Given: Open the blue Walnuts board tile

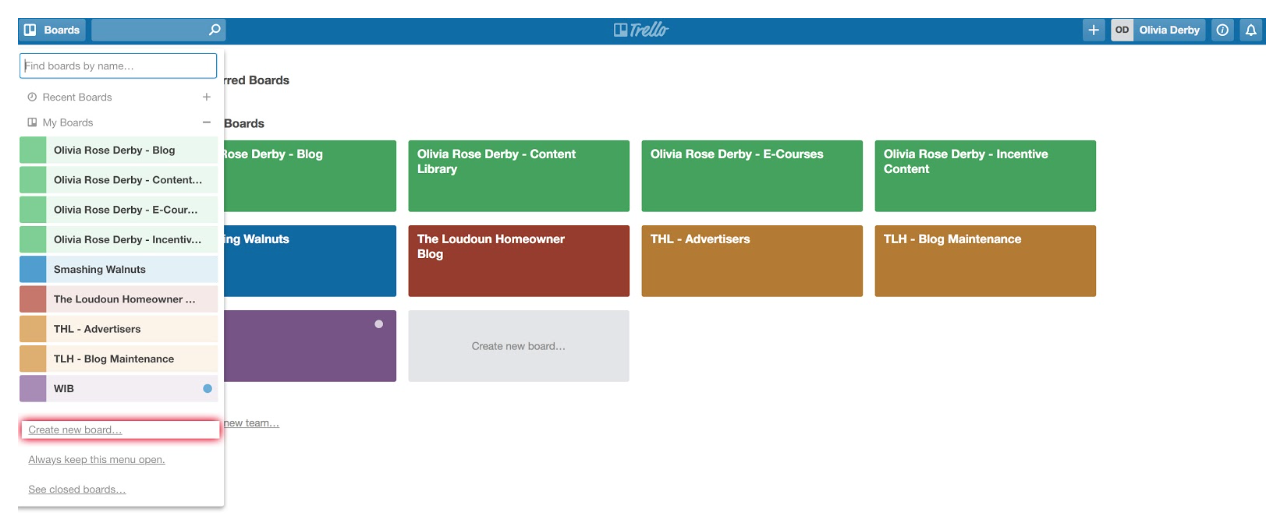Looking at the screenshot, I should tap(310, 261).
